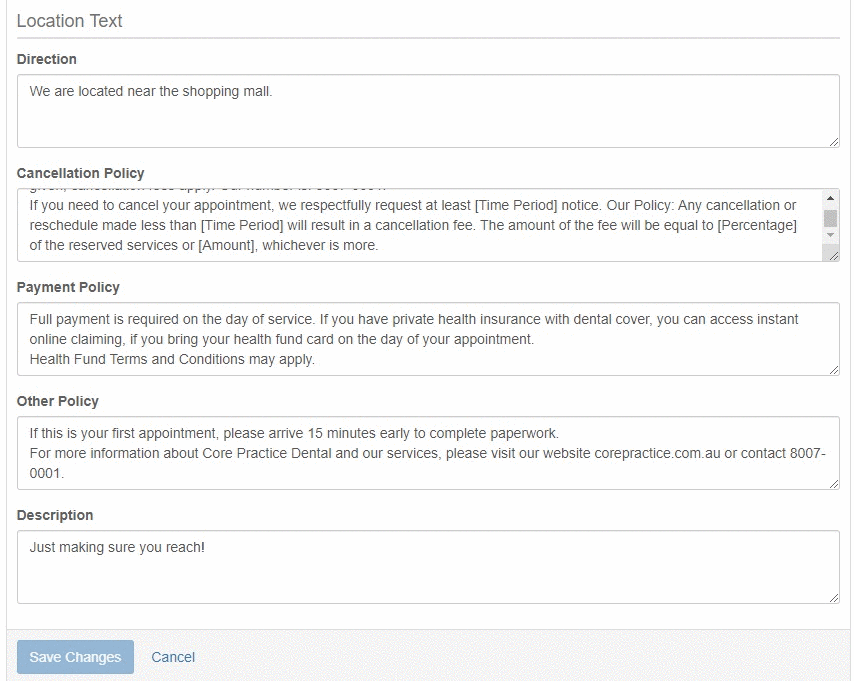Click inside the Payment Policy text box
854x681 pixels.
[428, 339]
